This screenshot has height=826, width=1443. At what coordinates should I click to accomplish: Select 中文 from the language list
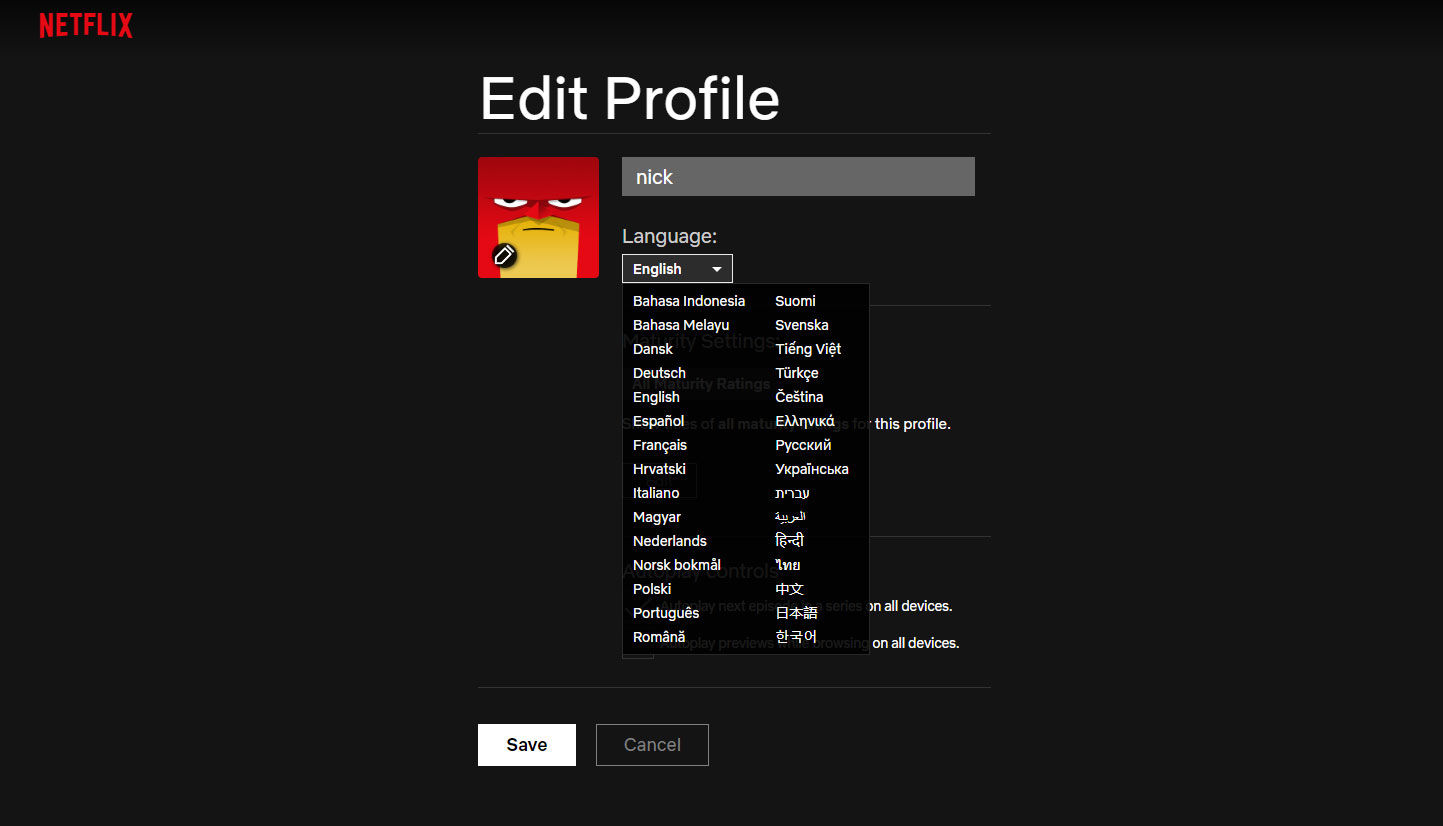789,588
